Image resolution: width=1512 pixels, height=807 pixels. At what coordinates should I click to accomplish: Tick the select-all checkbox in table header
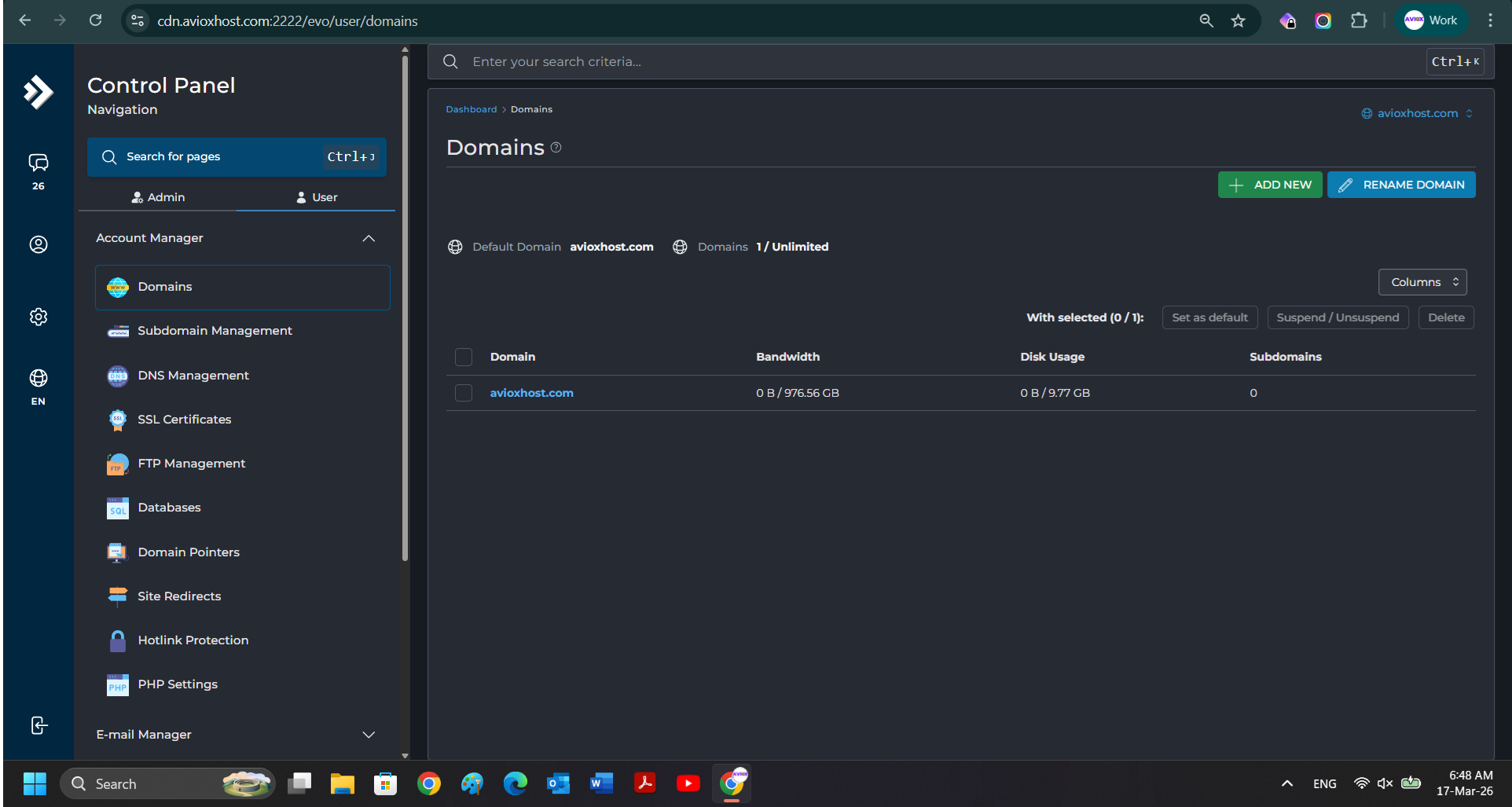(464, 358)
